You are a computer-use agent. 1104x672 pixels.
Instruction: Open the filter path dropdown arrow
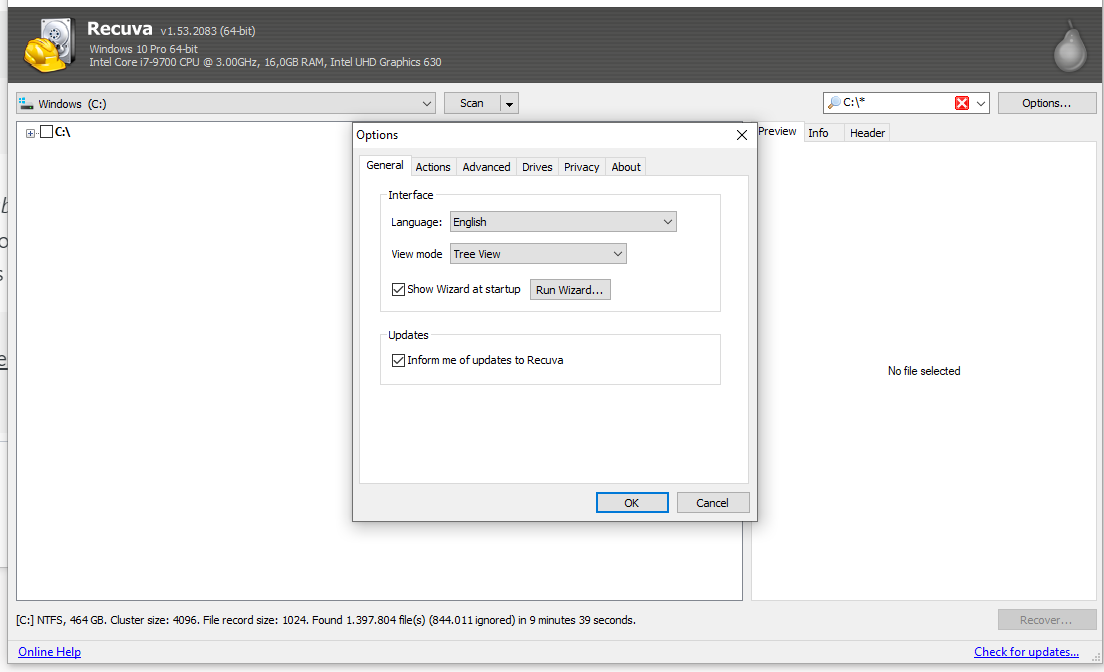coord(981,104)
